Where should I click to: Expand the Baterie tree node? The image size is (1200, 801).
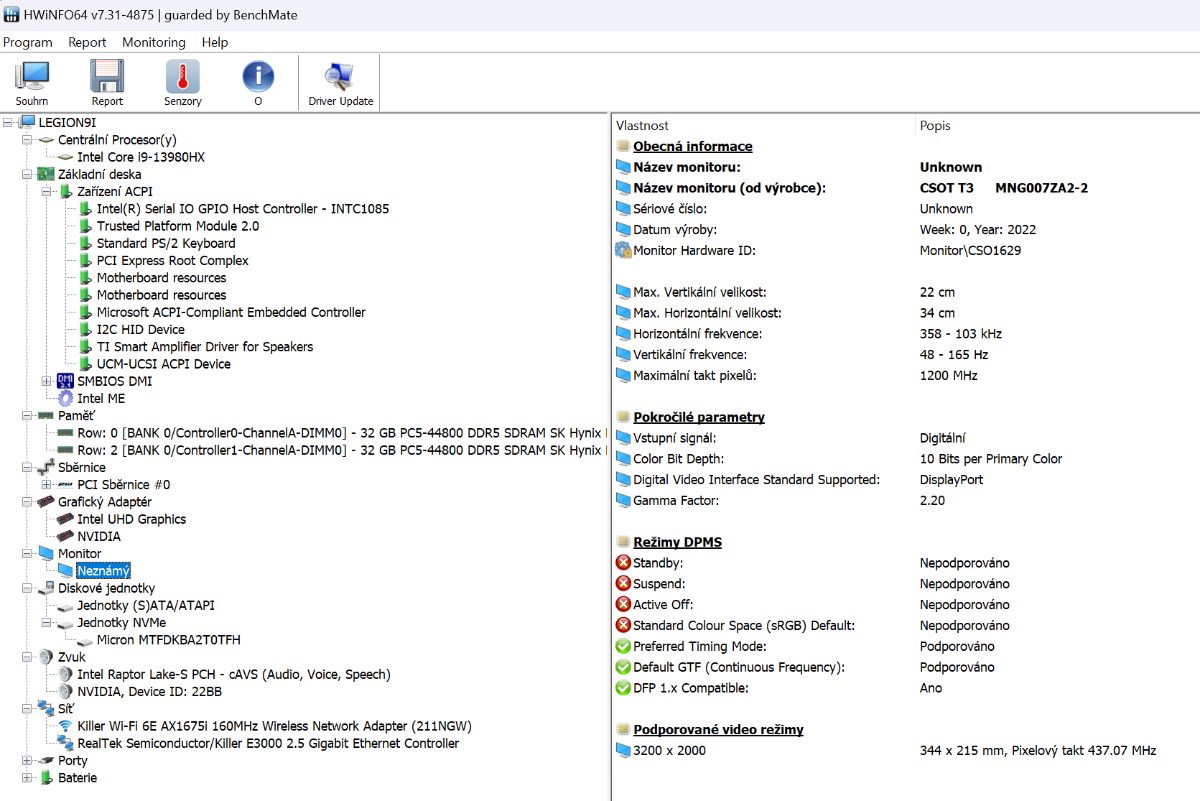coord(27,778)
